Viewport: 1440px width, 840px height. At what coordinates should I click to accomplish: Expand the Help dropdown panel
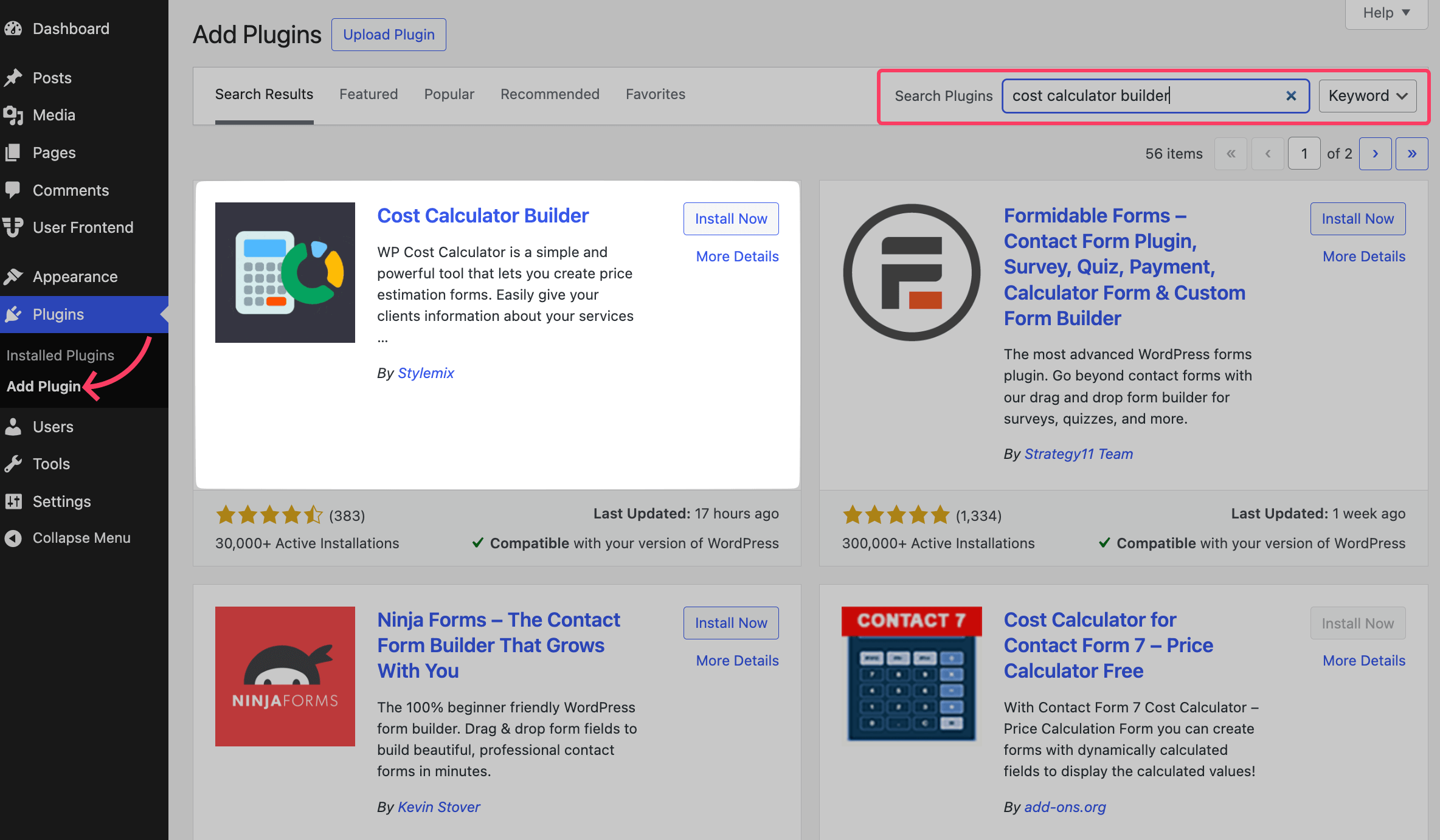(1386, 13)
